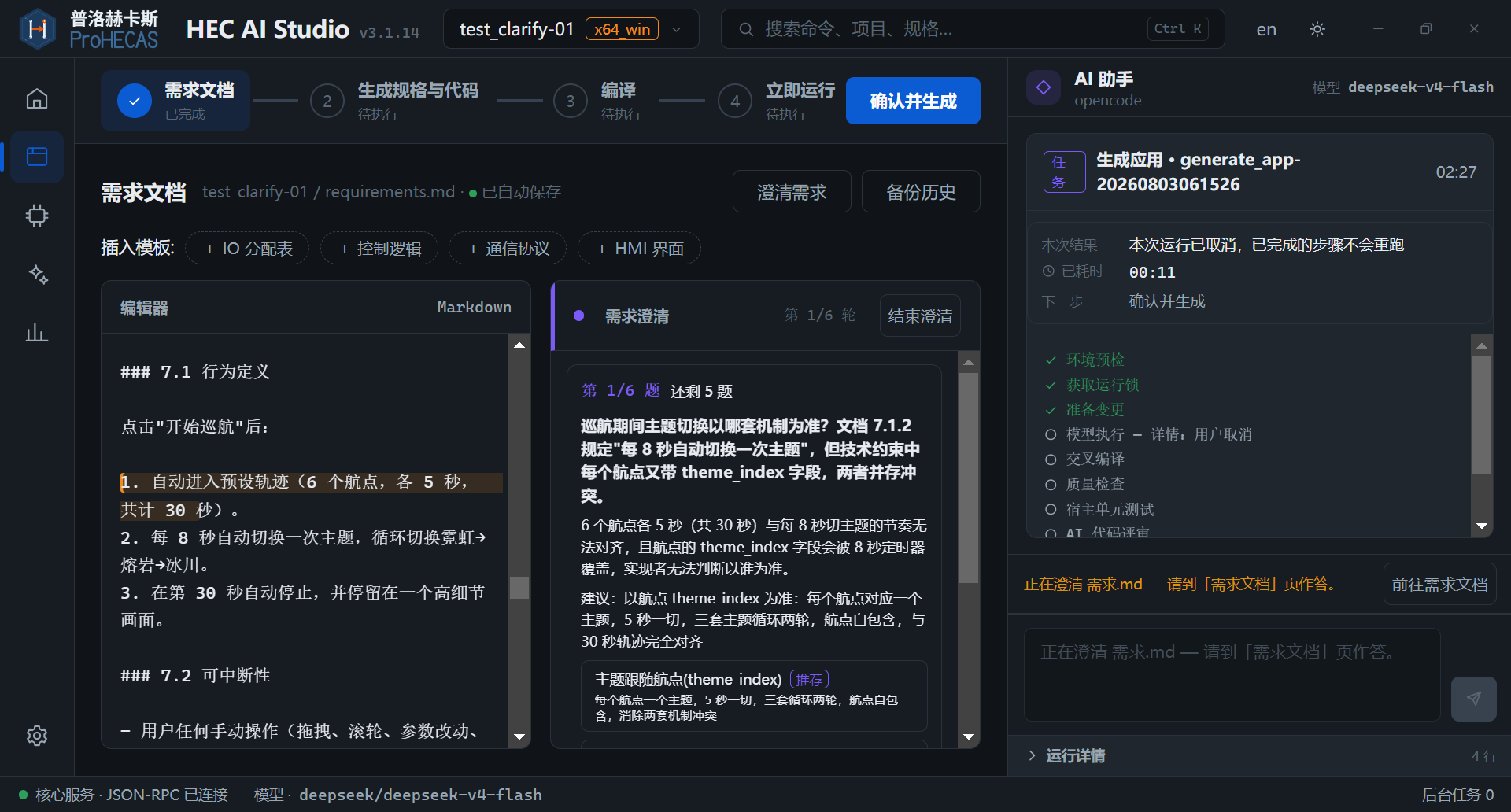
Task: Go to 需求文档 step tab
Action: (x=175, y=101)
